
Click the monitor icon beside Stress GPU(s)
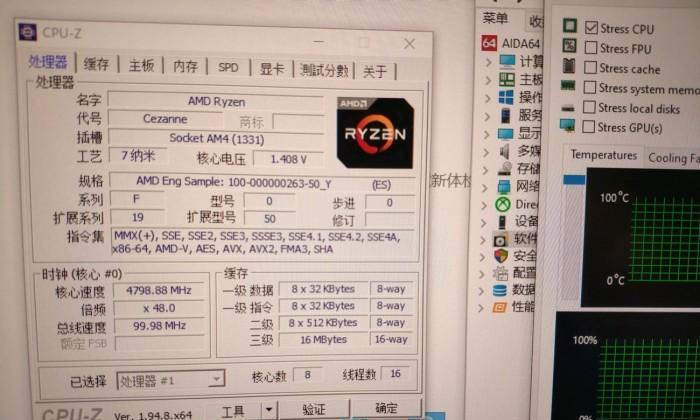567,126
